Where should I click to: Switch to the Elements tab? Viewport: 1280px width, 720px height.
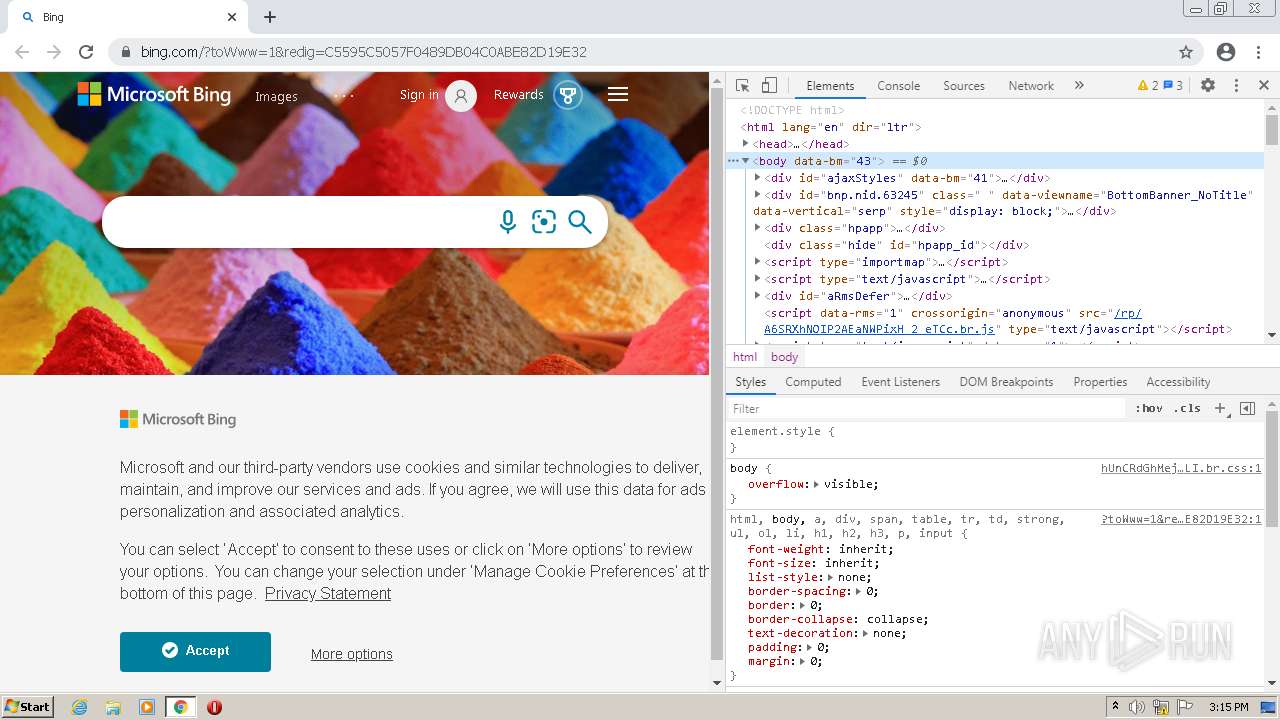tap(830, 86)
